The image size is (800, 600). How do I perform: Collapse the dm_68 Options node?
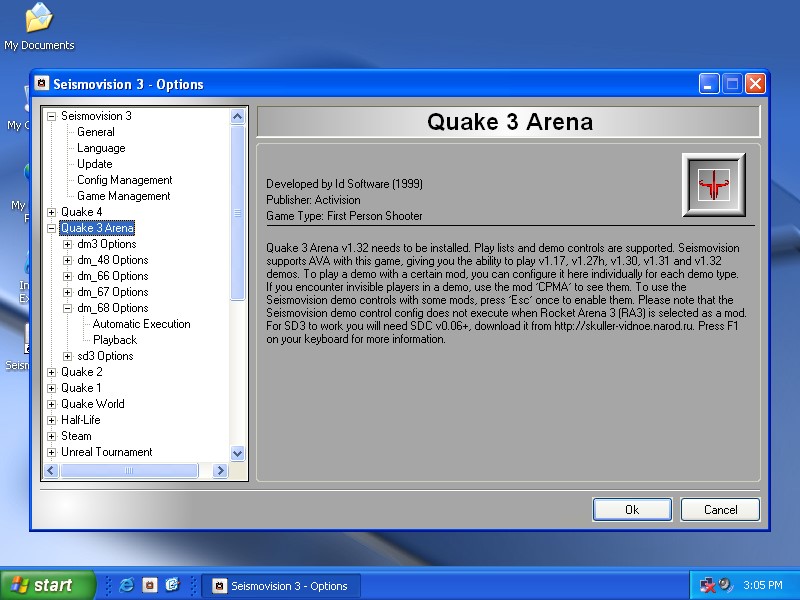coord(68,308)
